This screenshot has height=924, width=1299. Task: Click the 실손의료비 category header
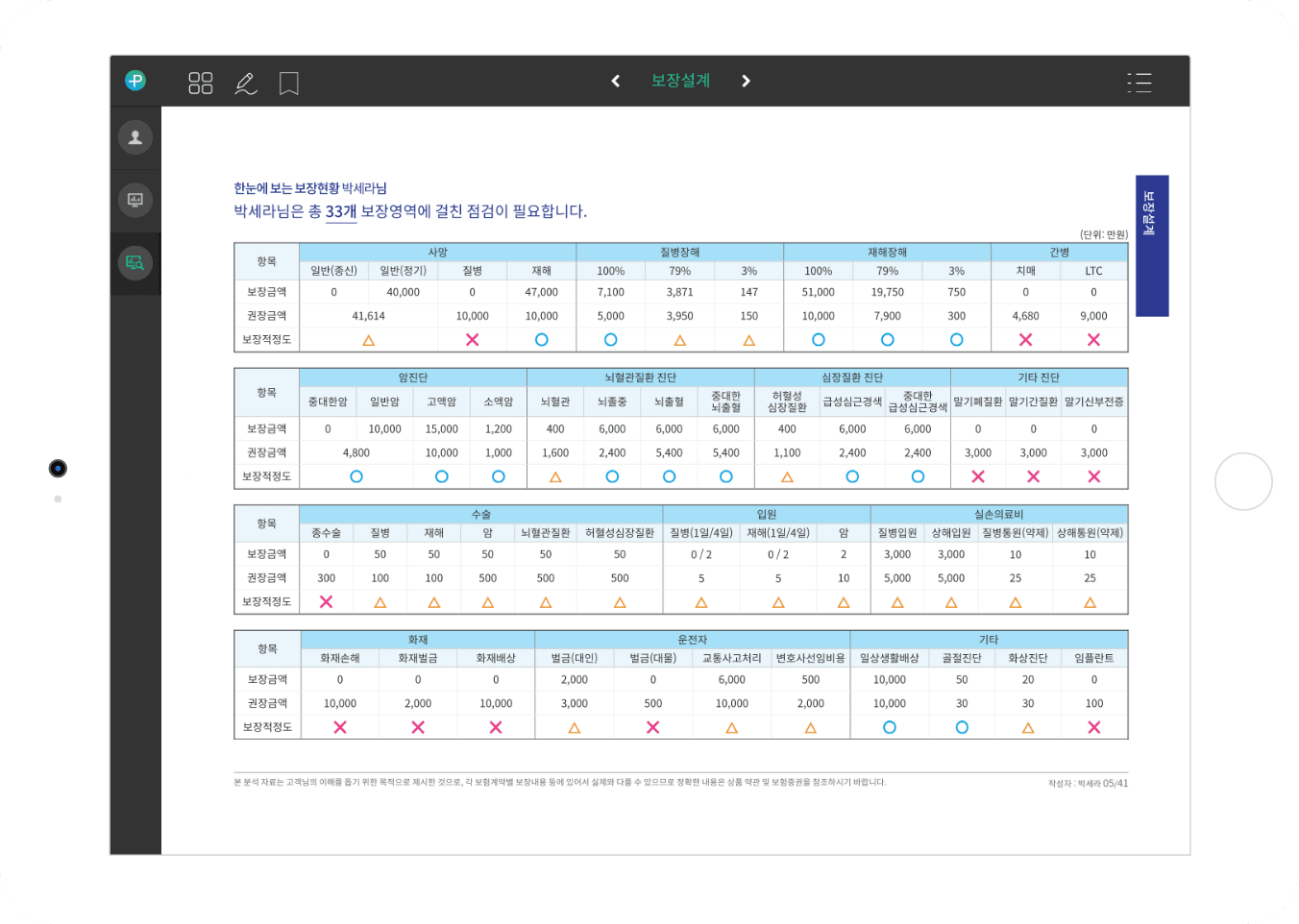(x=999, y=515)
